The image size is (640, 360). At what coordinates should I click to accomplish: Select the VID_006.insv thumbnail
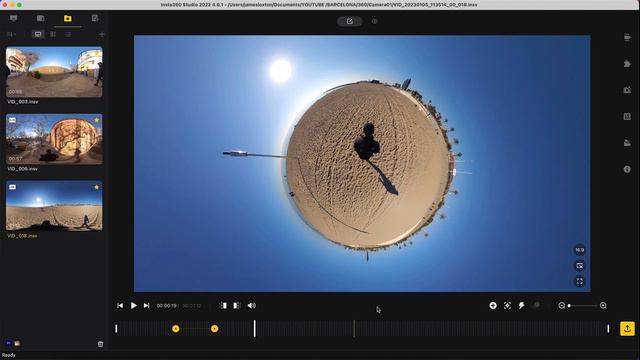(x=54, y=139)
